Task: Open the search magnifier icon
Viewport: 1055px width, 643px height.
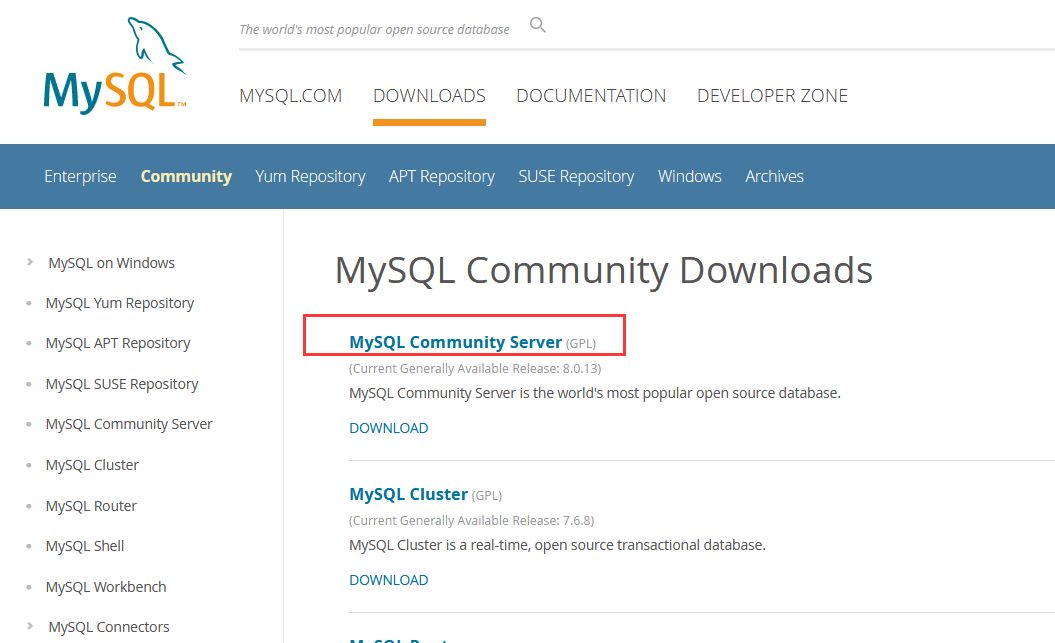Action: [537, 24]
